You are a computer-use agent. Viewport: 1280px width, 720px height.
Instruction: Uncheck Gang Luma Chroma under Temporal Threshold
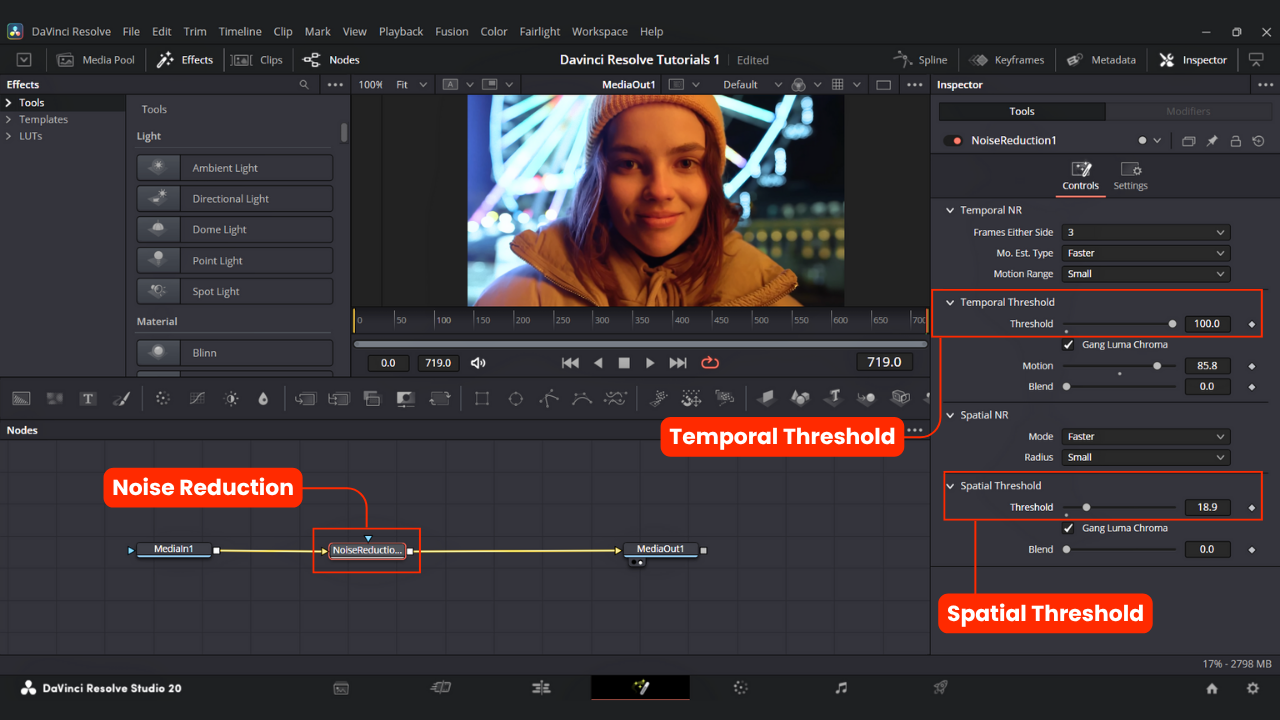pos(1068,345)
